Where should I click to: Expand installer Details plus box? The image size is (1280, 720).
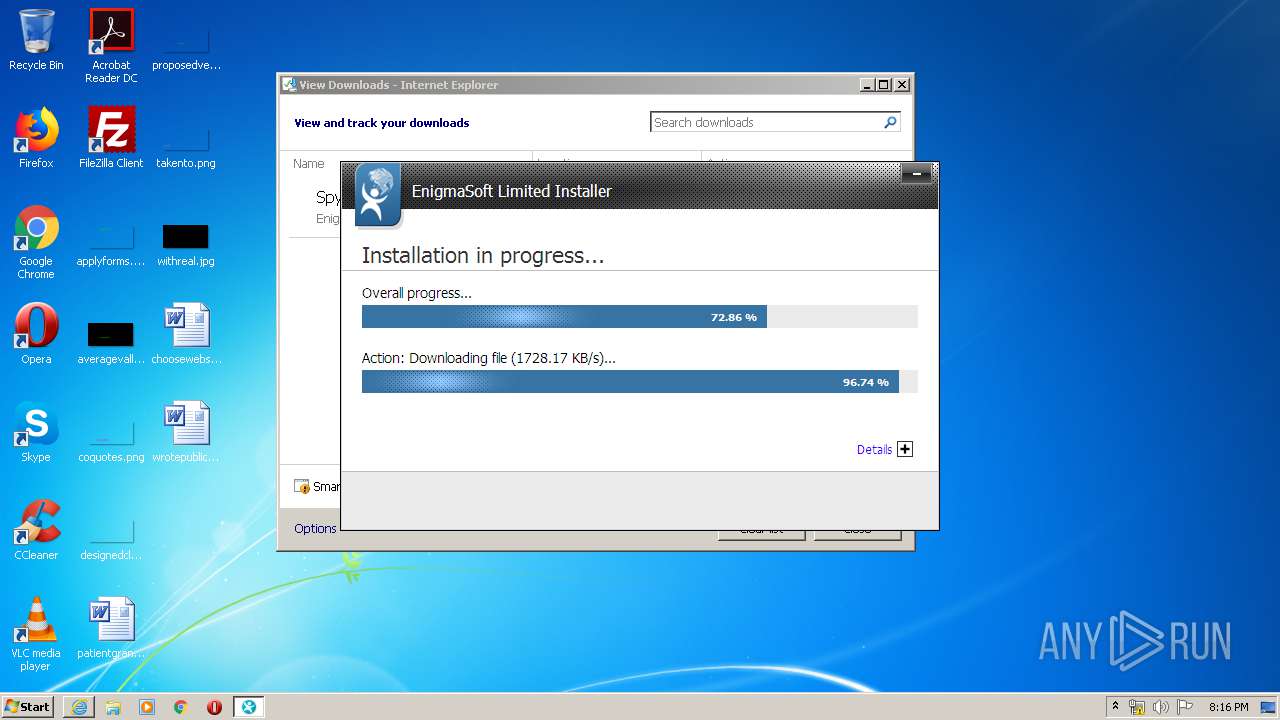(905, 449)
